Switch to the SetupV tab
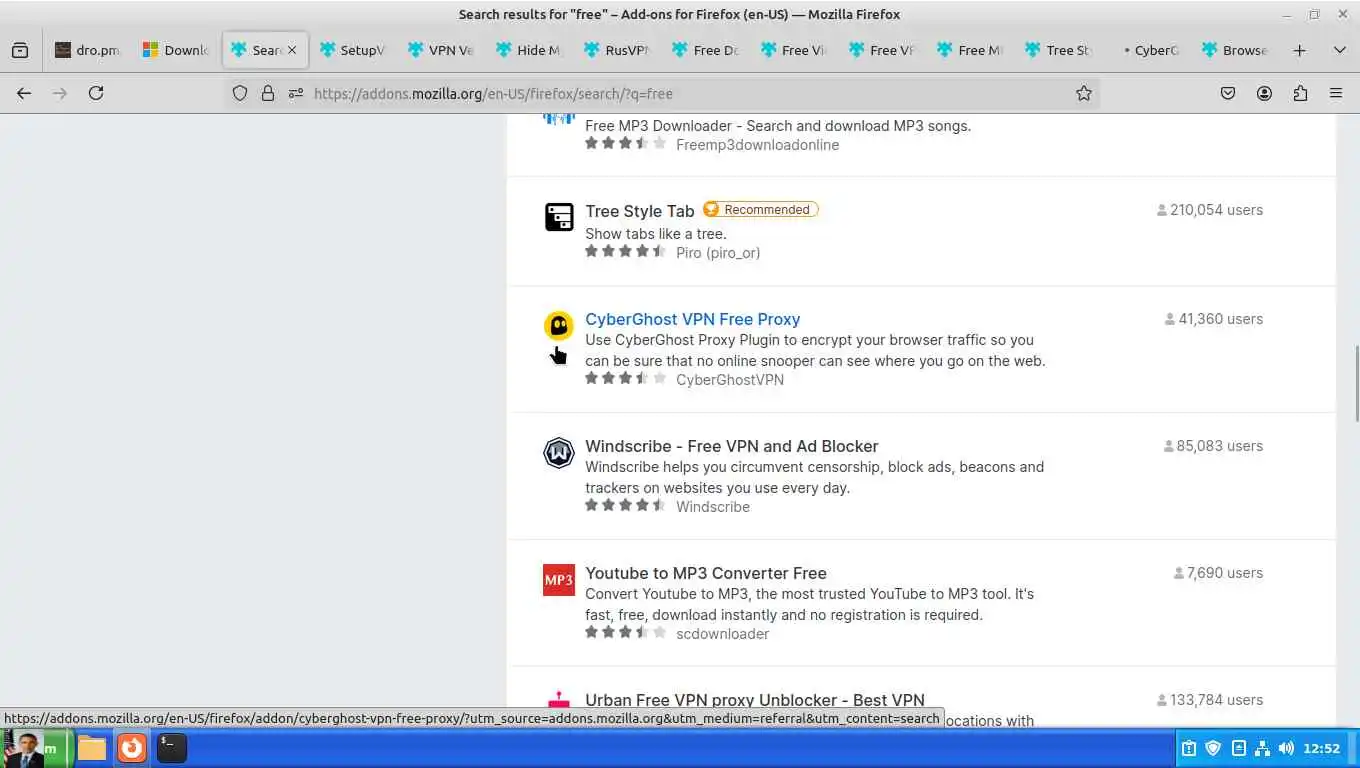The width and height of the screenshot is (1360, 768). pyautogui.click(x=352, y=50)
